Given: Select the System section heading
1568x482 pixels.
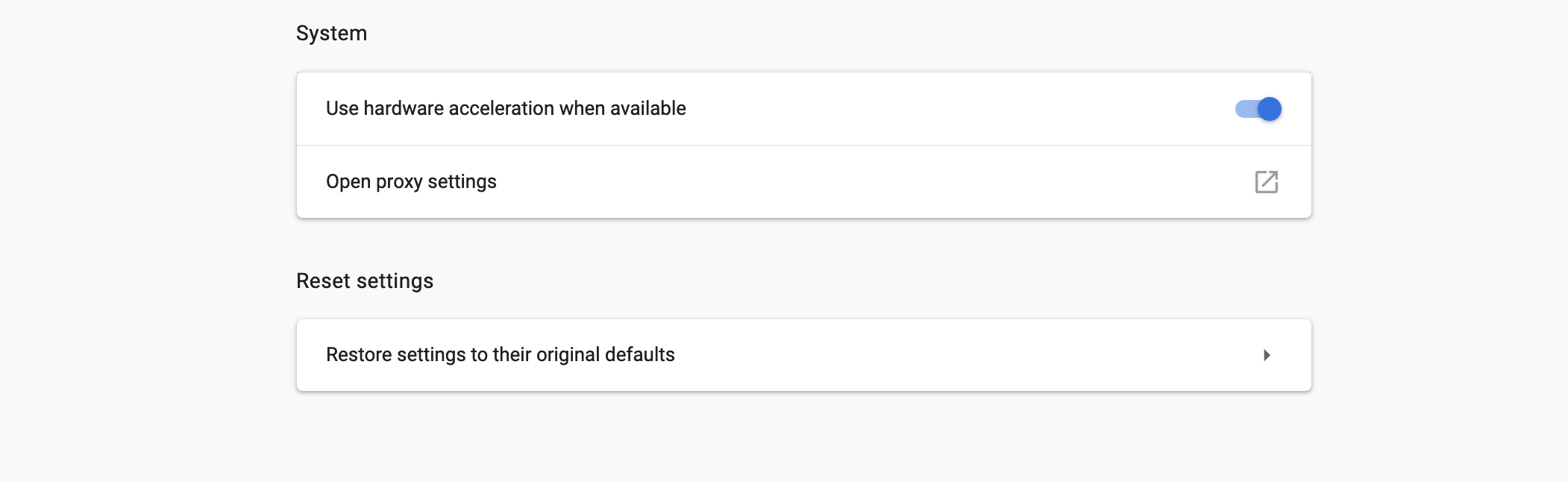Looking at the screenshot, I should coord(331,34).
